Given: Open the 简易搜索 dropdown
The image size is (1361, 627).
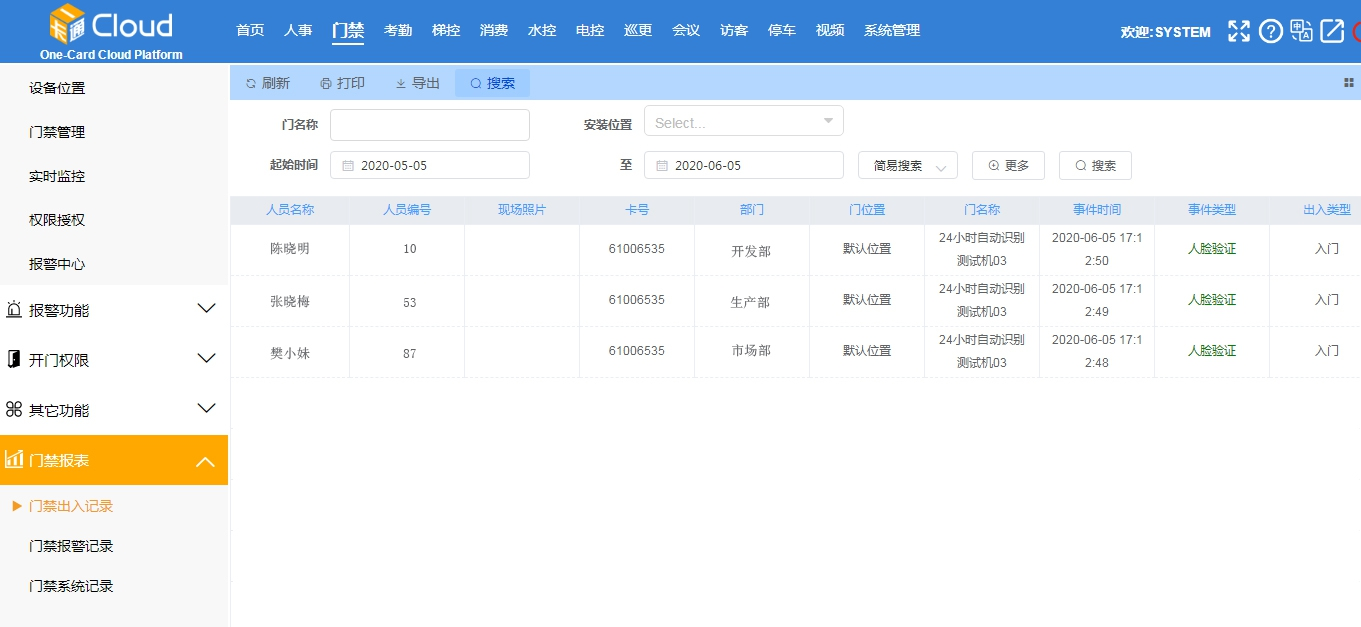Looking at the screenshot, I should click(908, 166).
